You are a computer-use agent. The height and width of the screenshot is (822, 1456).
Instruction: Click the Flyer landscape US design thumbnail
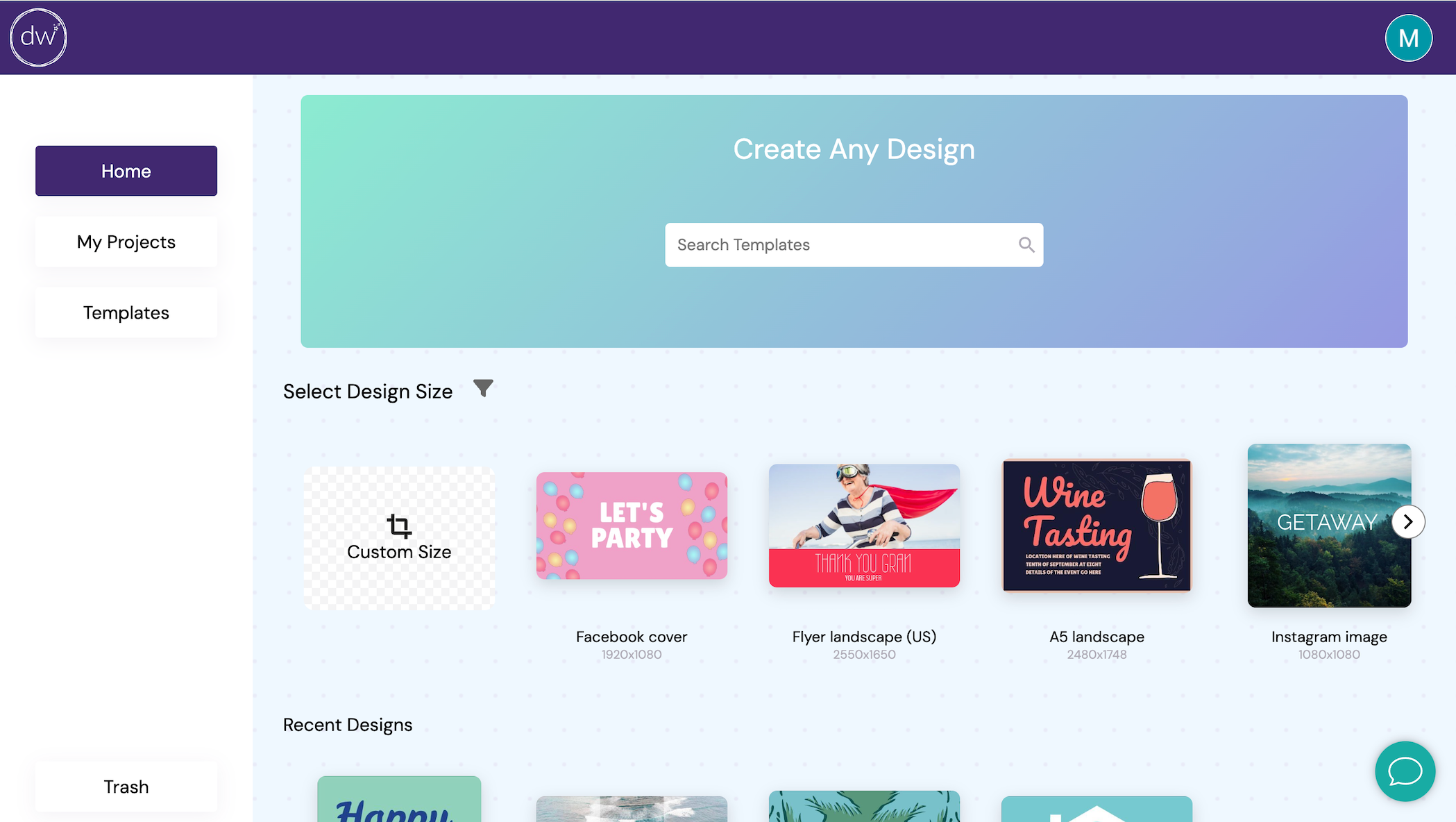[865, 525]
